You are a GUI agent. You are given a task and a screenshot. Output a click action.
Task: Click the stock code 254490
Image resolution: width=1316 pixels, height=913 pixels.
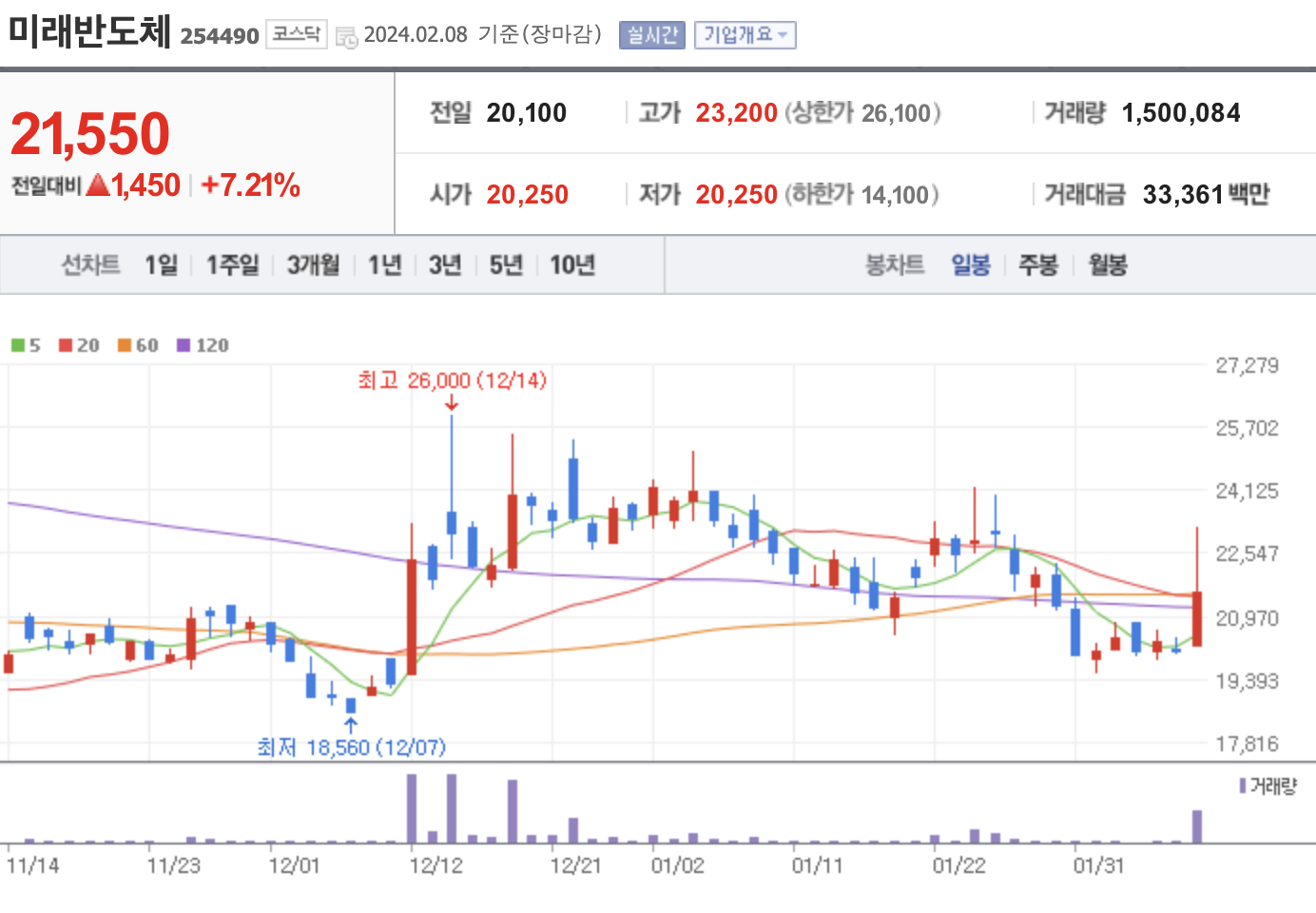tap(220, 36)
